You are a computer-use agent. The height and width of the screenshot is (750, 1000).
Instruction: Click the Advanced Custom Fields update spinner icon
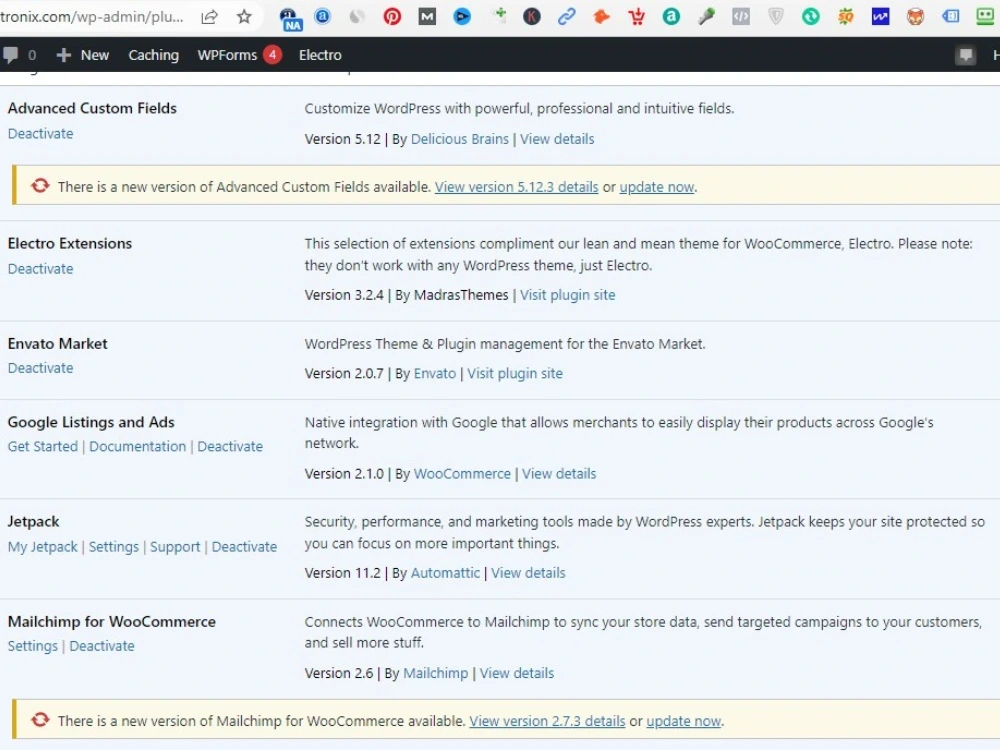tap(40, 186)
